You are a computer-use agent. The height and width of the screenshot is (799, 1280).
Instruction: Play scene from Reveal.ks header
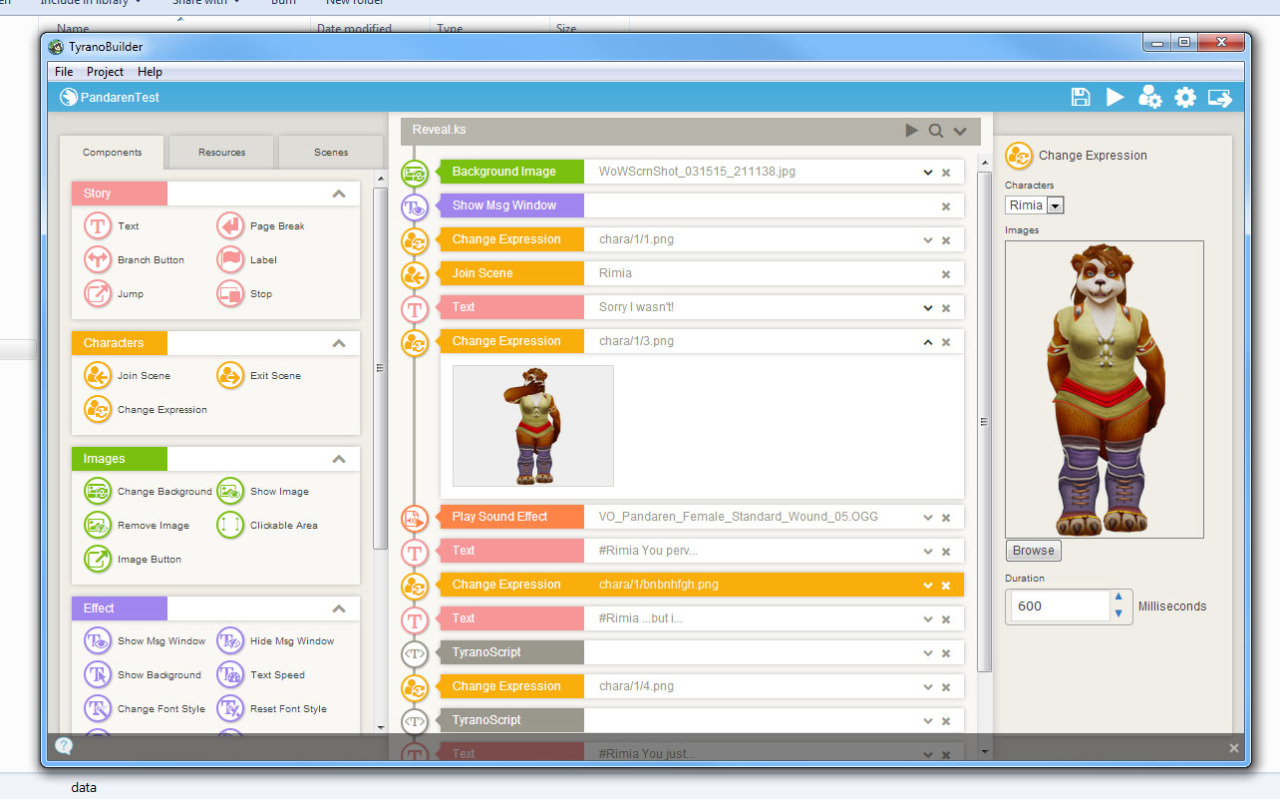911,130
